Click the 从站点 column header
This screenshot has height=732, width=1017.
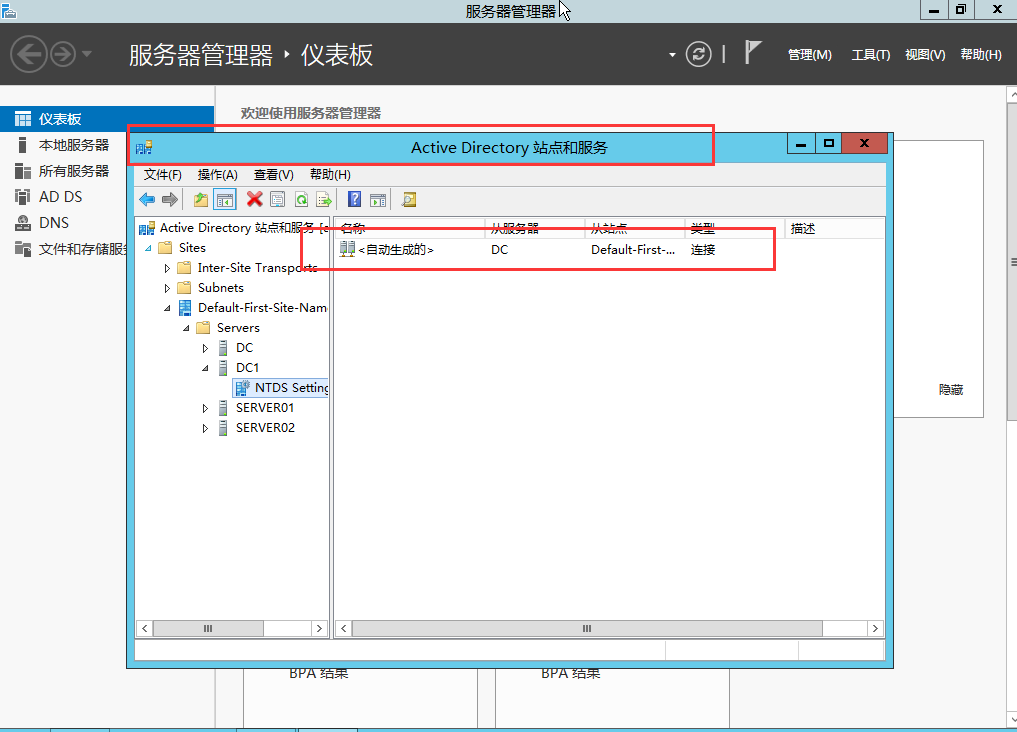[634, 228]
